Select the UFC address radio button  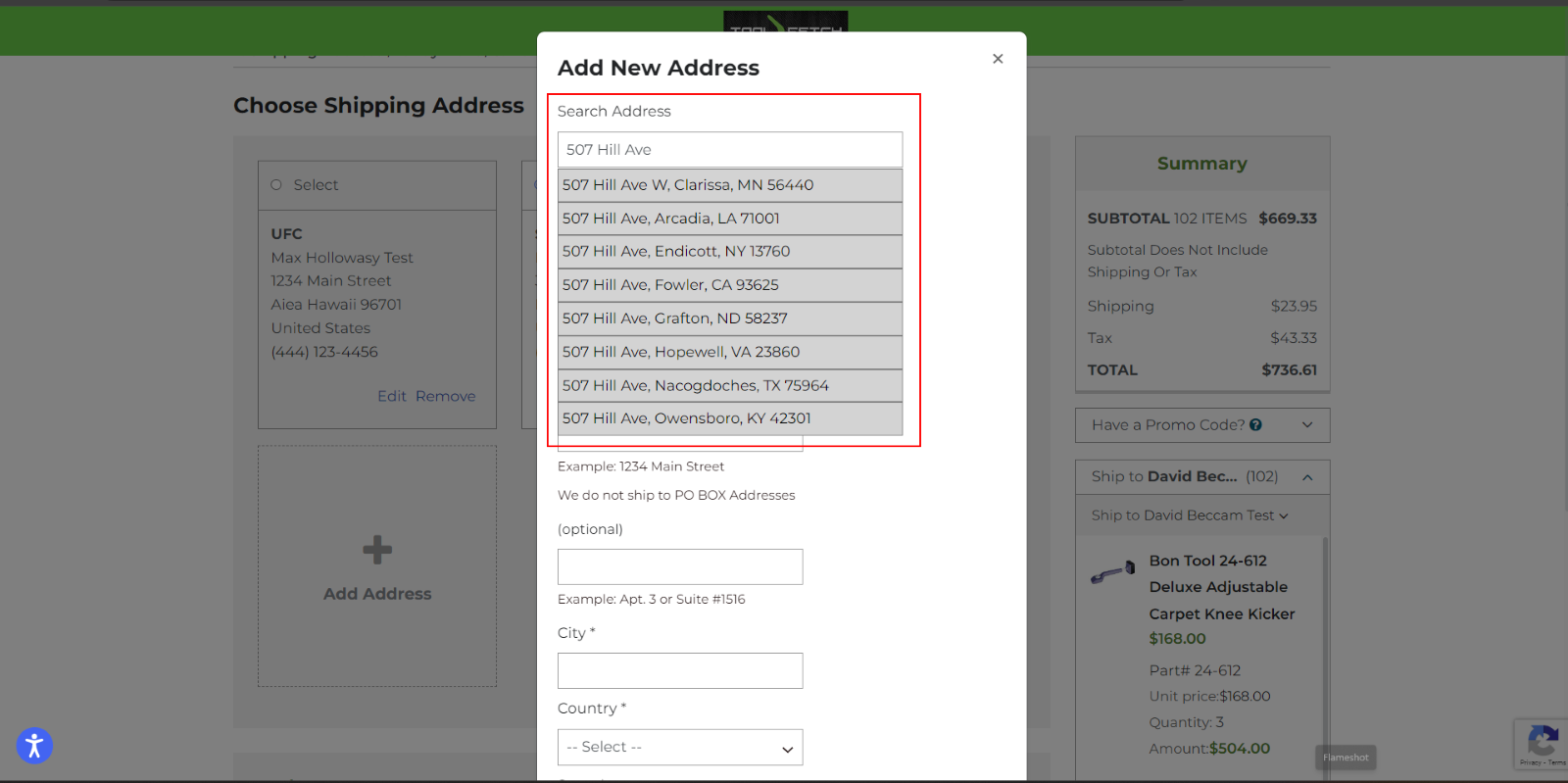pyautogui.click(x=276, y=185)
